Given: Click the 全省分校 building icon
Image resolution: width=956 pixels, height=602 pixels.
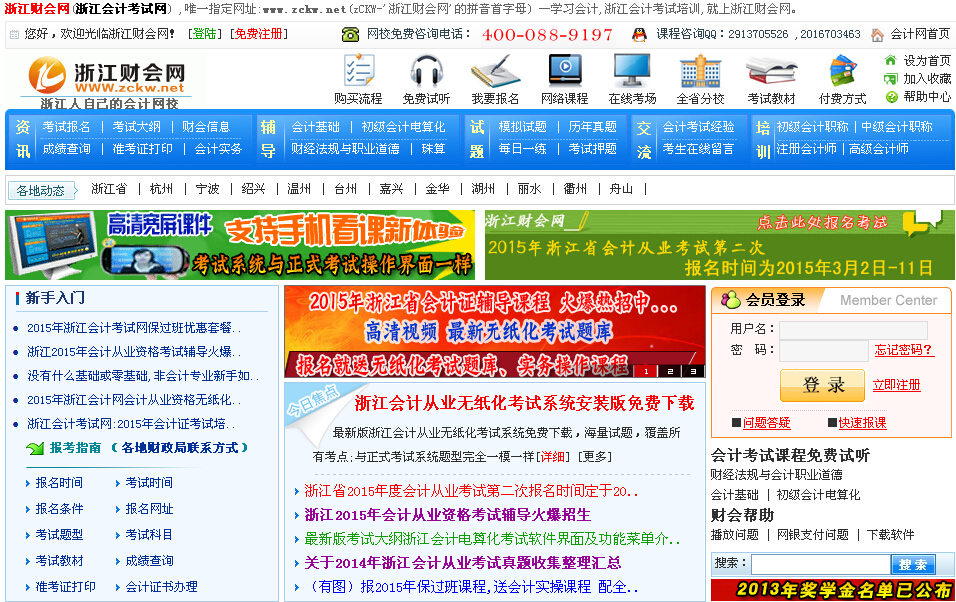Looking at the screenshot, I should pyautogui.click(x=700, y=72).
